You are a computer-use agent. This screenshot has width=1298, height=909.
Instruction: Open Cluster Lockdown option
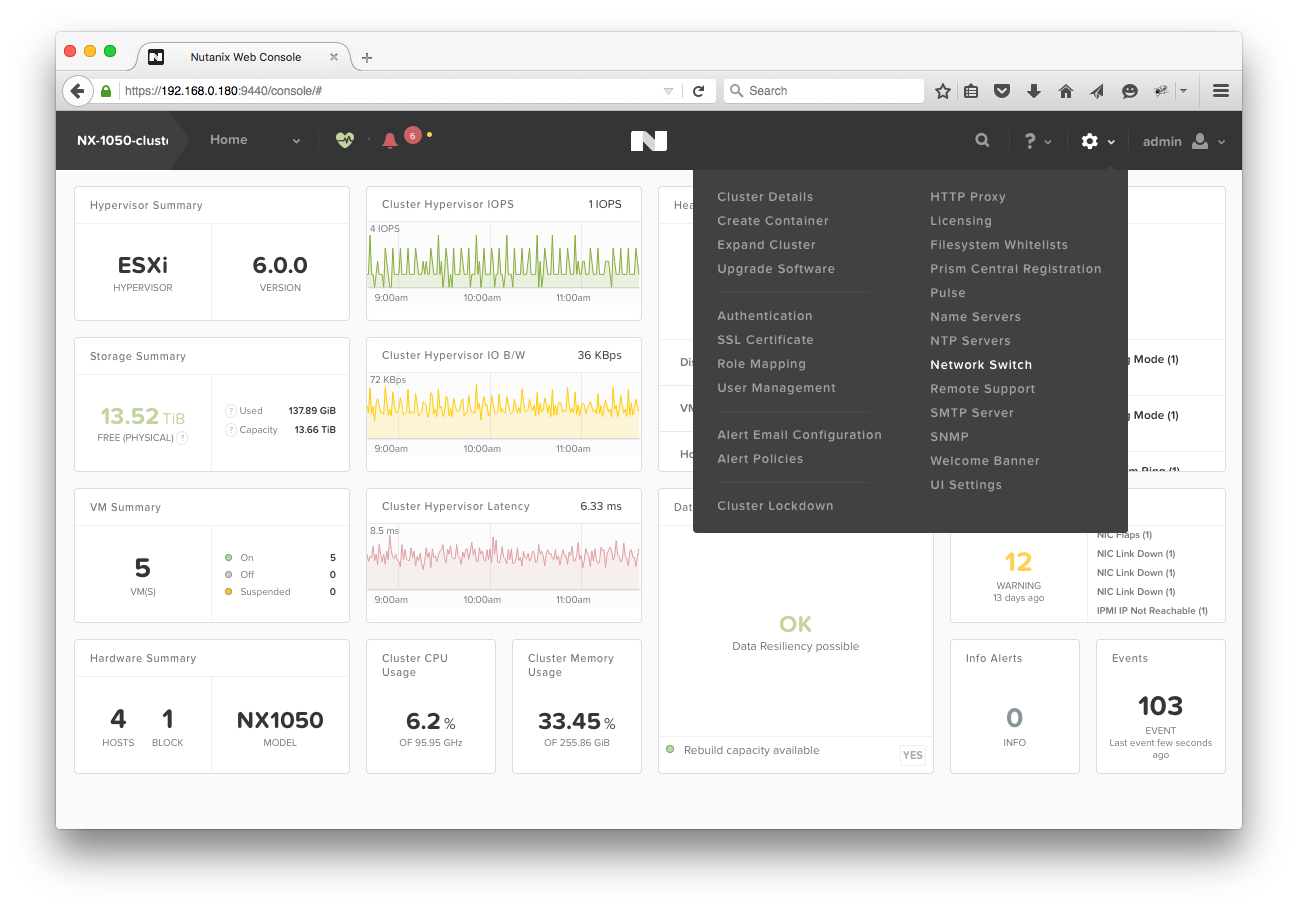(775, 506)
